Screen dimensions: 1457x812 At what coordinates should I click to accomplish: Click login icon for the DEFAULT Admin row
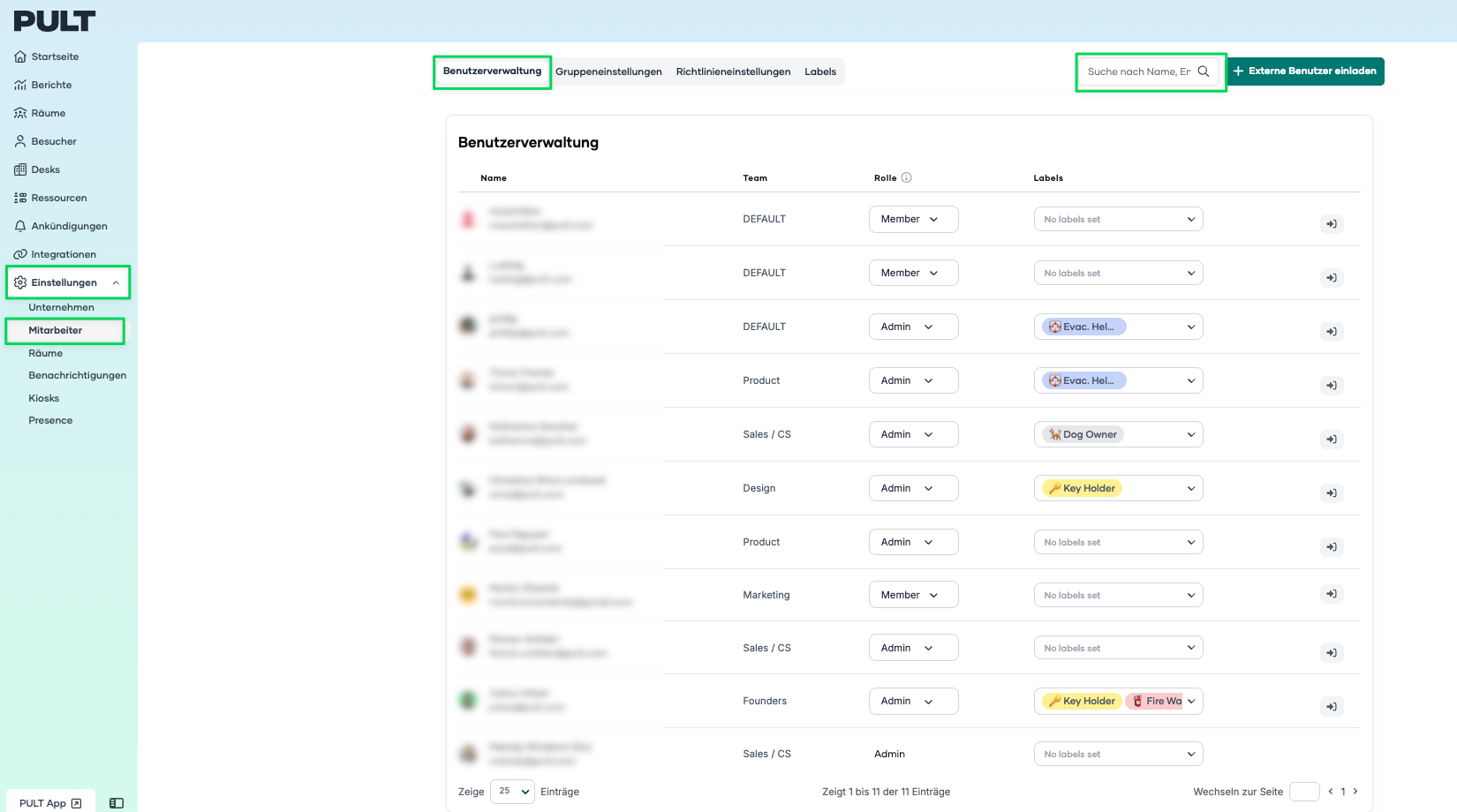pyautogui.click(x=1332, y=332)
